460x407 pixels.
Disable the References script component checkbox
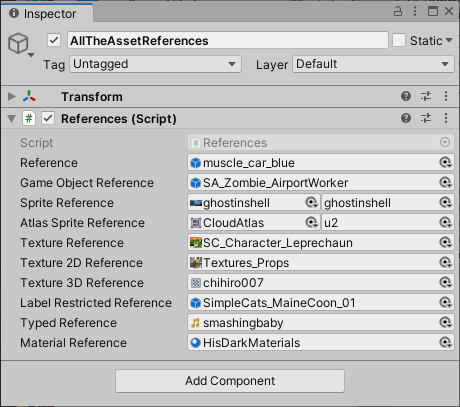click(48, 118)
